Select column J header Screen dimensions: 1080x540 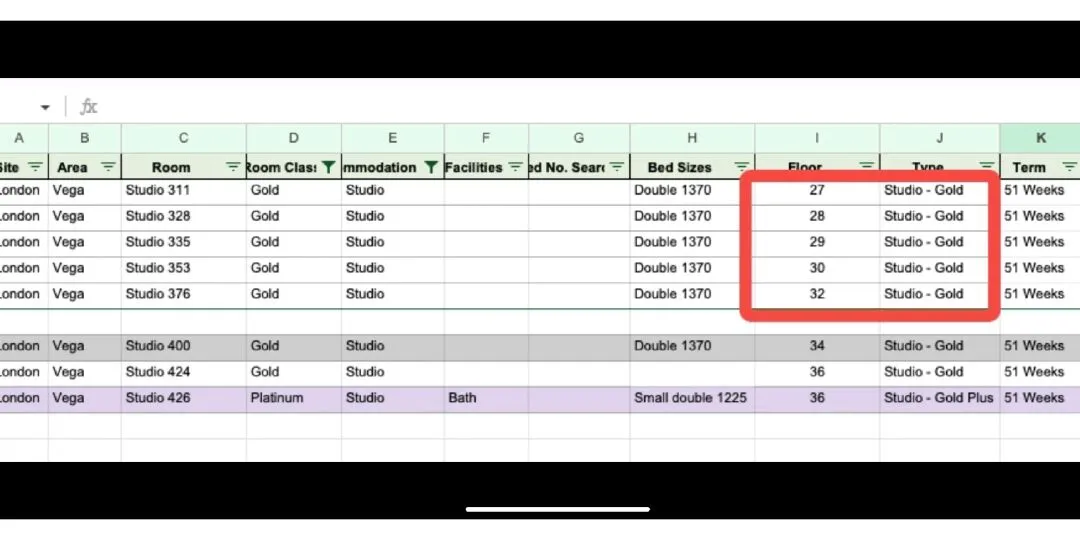939,138
